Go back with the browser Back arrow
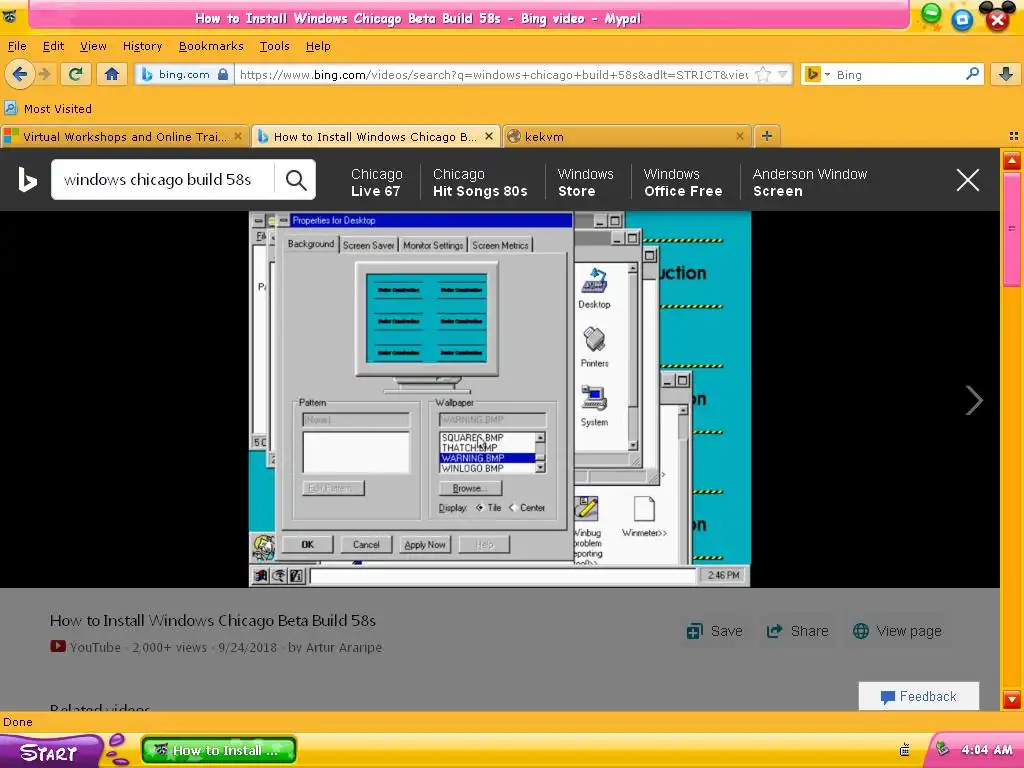The image size is (1024, 768). [20, 74]
